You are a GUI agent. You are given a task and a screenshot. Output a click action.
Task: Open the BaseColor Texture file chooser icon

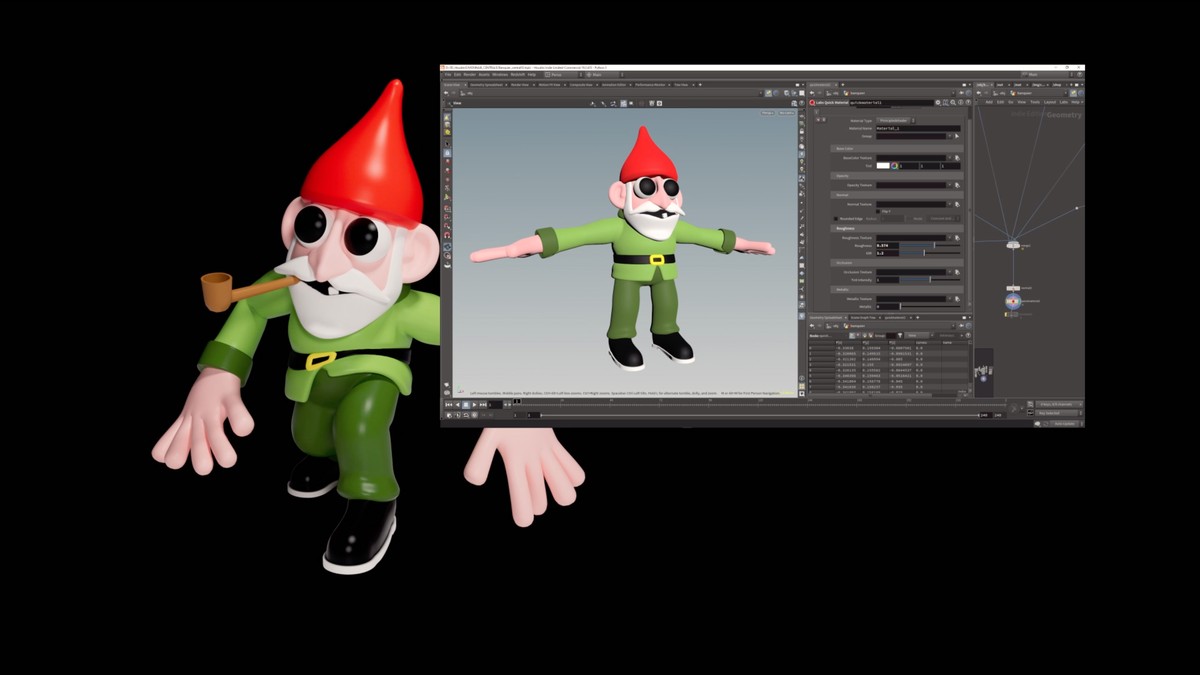[957, 158]
